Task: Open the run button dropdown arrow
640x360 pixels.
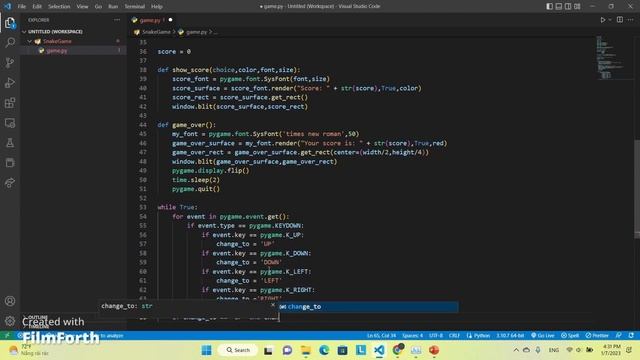Action: [x=610, y=20]
